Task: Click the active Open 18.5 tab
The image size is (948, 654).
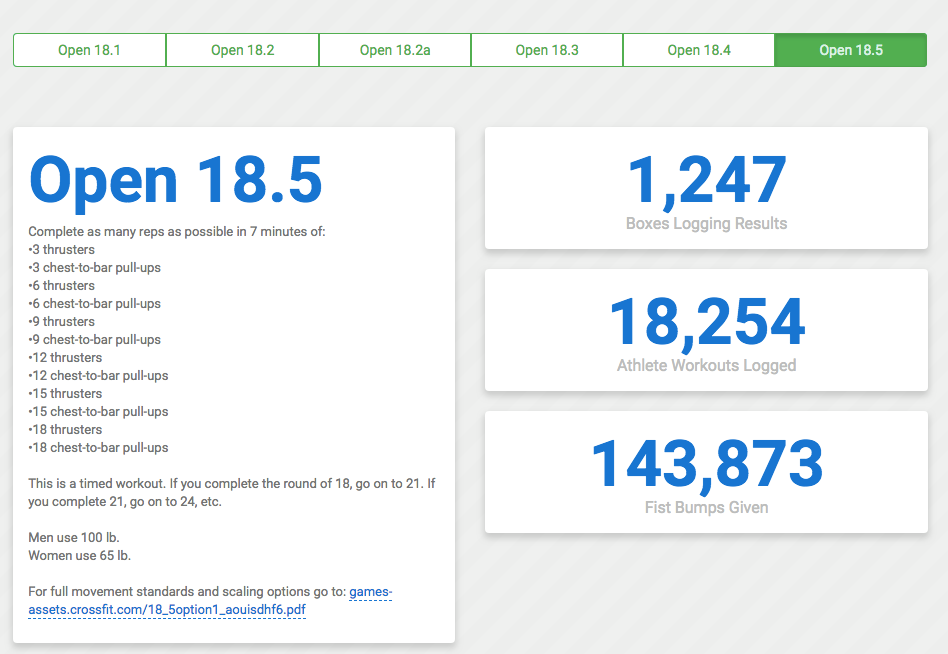Action: click(x=851, y=50)
